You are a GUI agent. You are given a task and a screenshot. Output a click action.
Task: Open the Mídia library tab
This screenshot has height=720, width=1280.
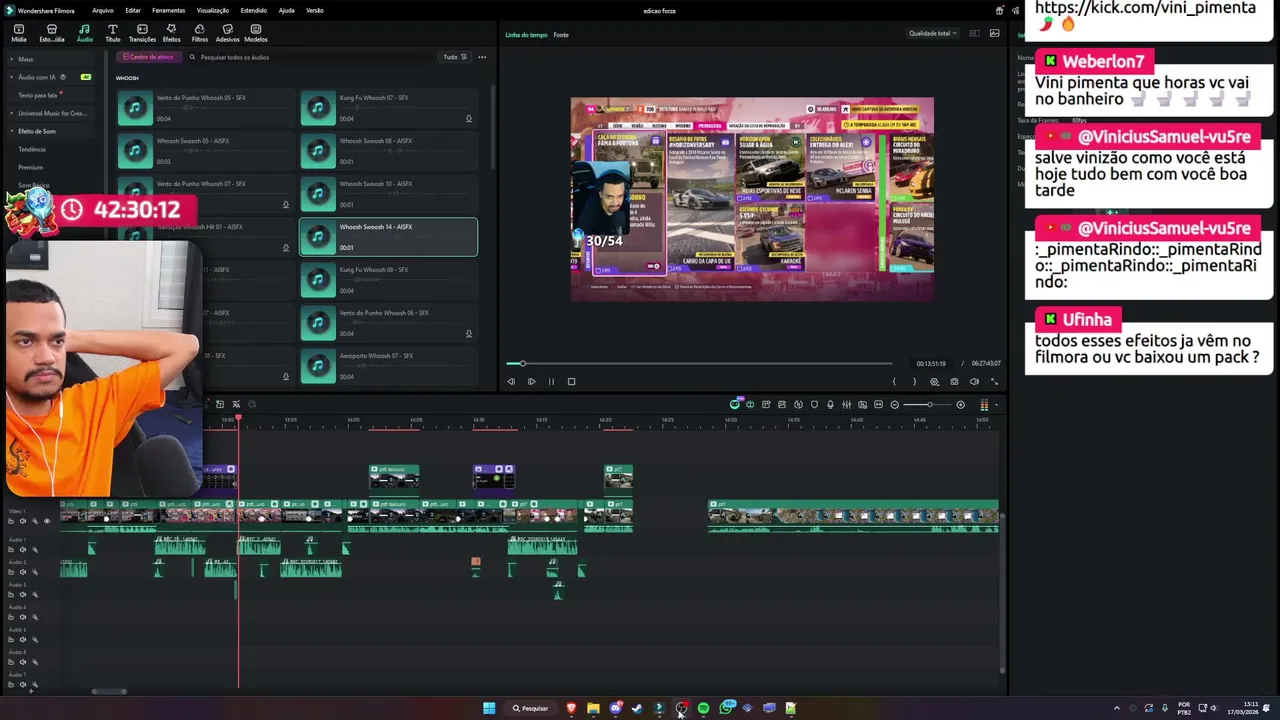tap(19, 33)
